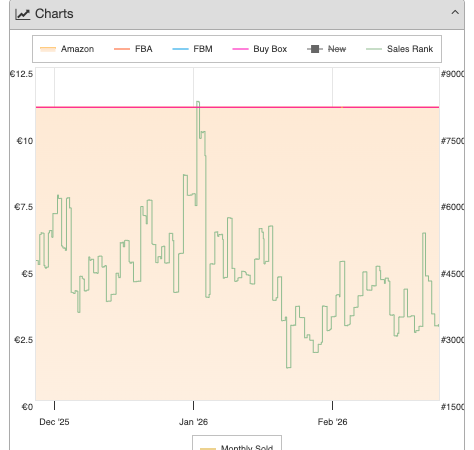Click the #6000 rank axis label
The height and width of the screenshot is (450, 474).
click(x=453, y=207)
